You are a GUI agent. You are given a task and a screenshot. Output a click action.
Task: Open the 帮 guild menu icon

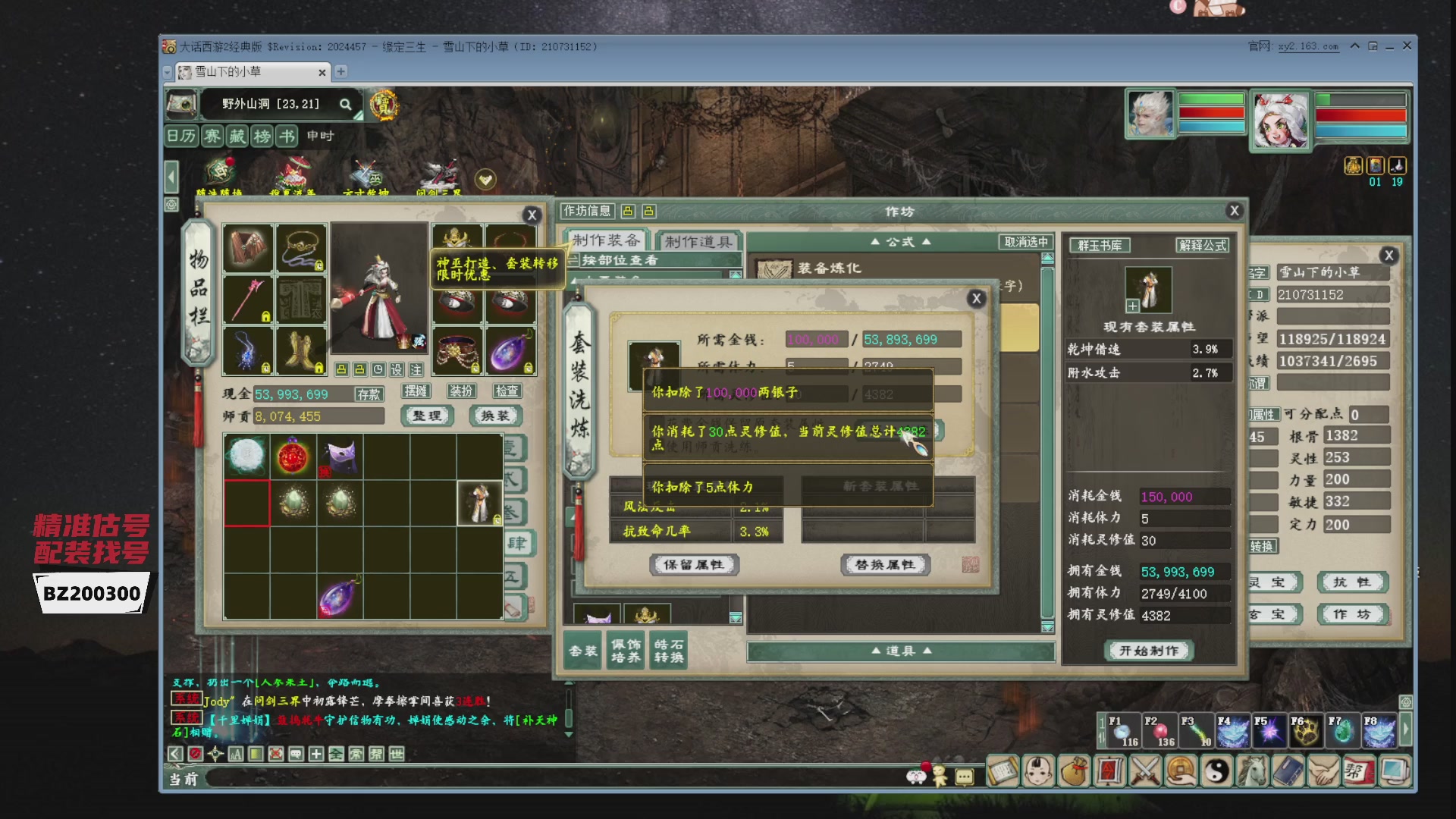1359,772
